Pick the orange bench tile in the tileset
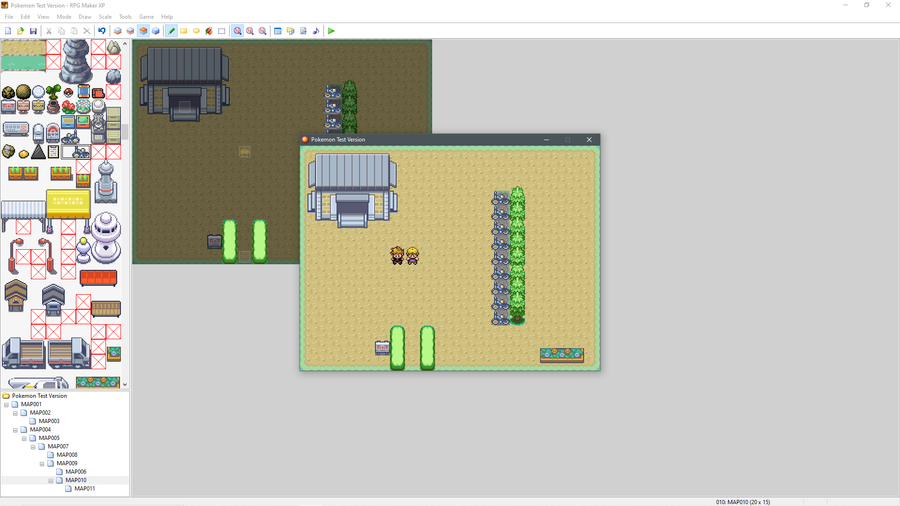 click(x=98, y=278)
